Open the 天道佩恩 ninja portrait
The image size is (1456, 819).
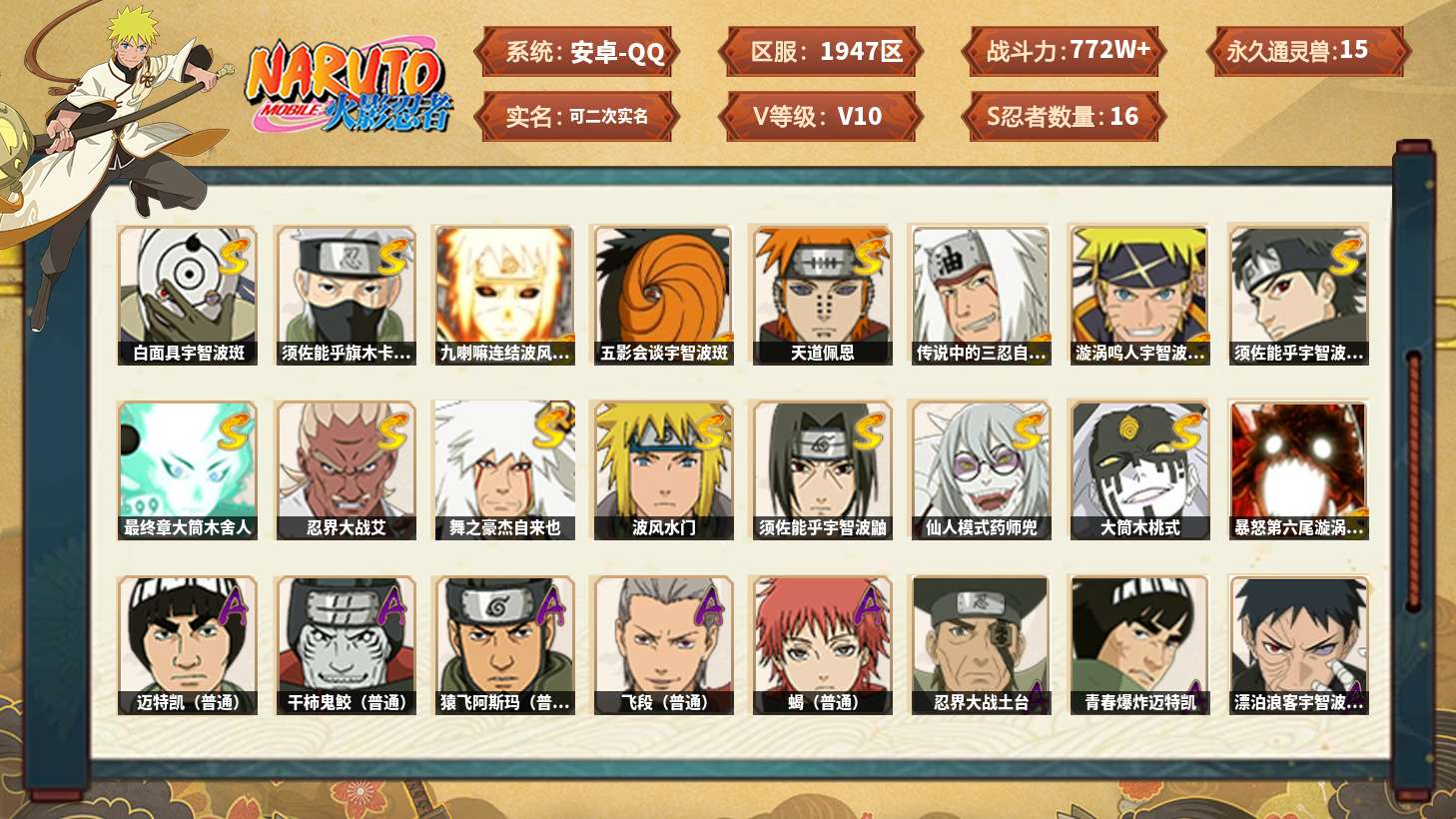822,295
